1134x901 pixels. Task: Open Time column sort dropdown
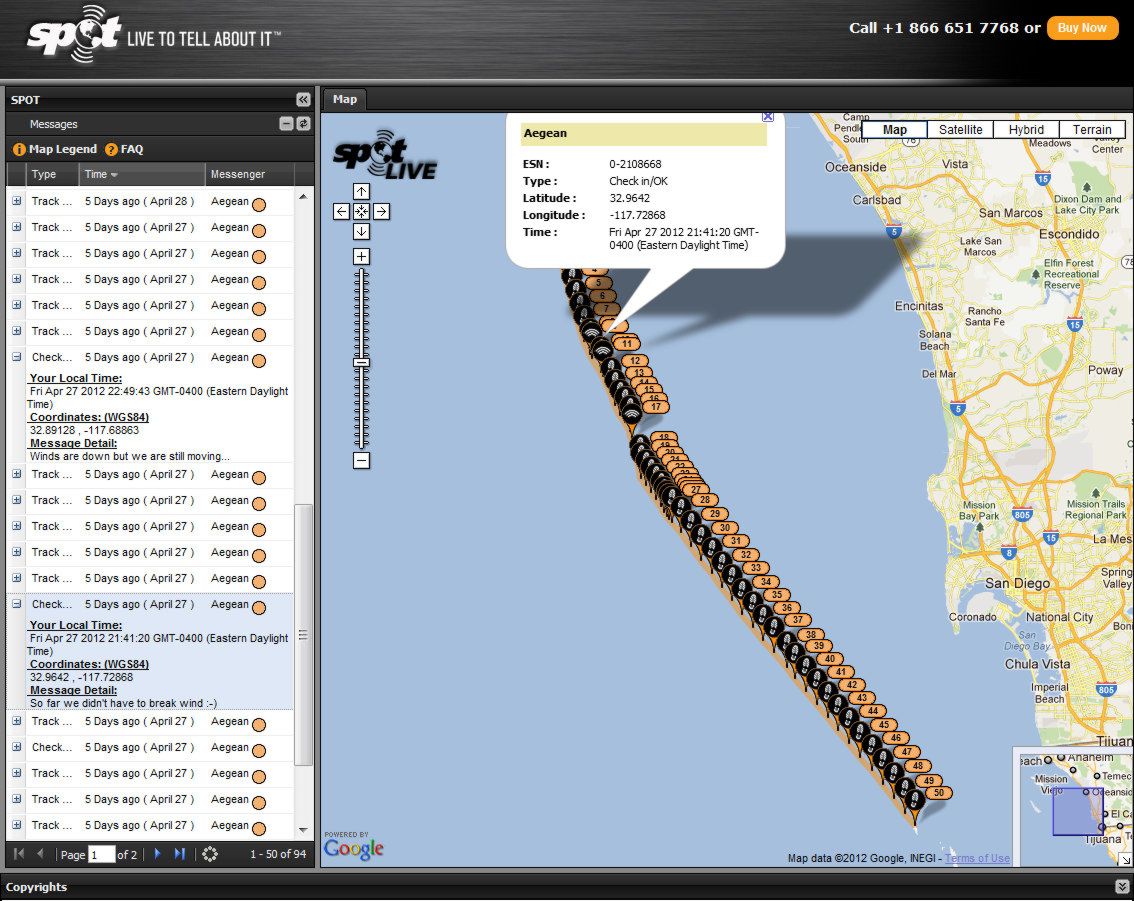click(114, 175)
